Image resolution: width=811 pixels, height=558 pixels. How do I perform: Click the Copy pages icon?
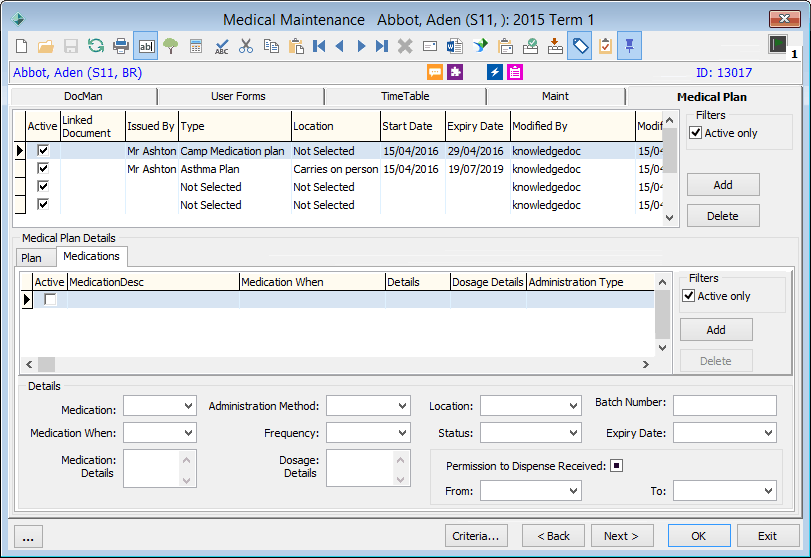[271, 46]
